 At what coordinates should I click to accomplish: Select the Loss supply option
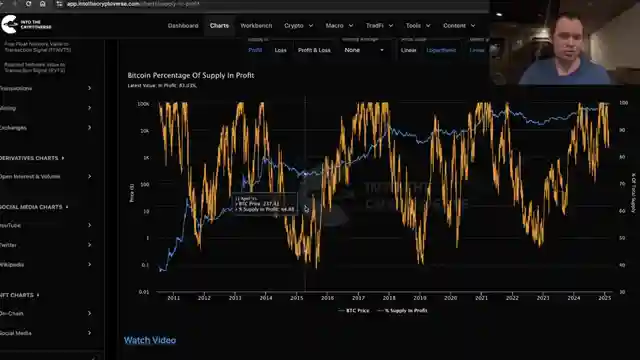tap(280, 50)
